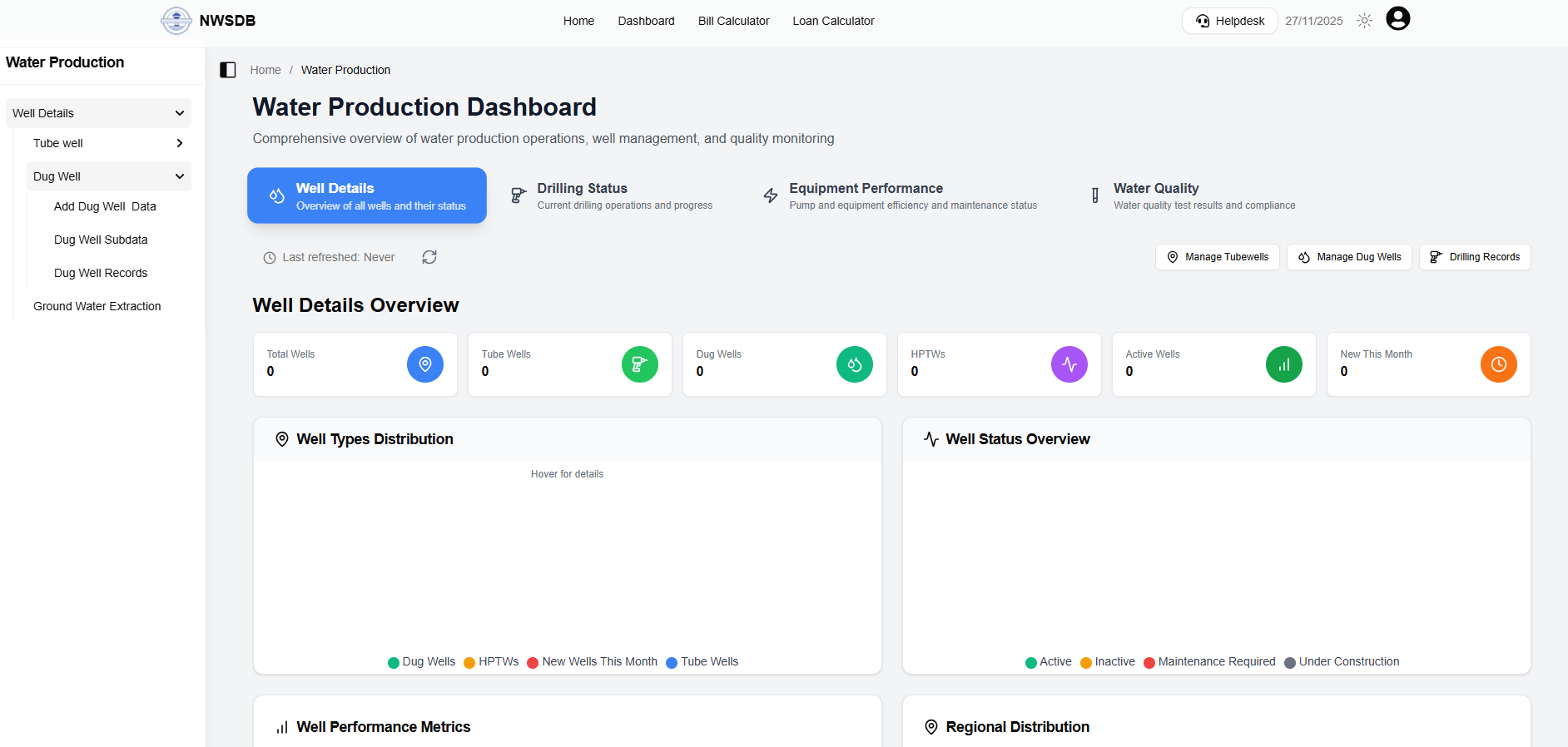Open the Helpdesk button
The width and height of the screenshot is (1568, 747).
click(x=1229, y=21)
